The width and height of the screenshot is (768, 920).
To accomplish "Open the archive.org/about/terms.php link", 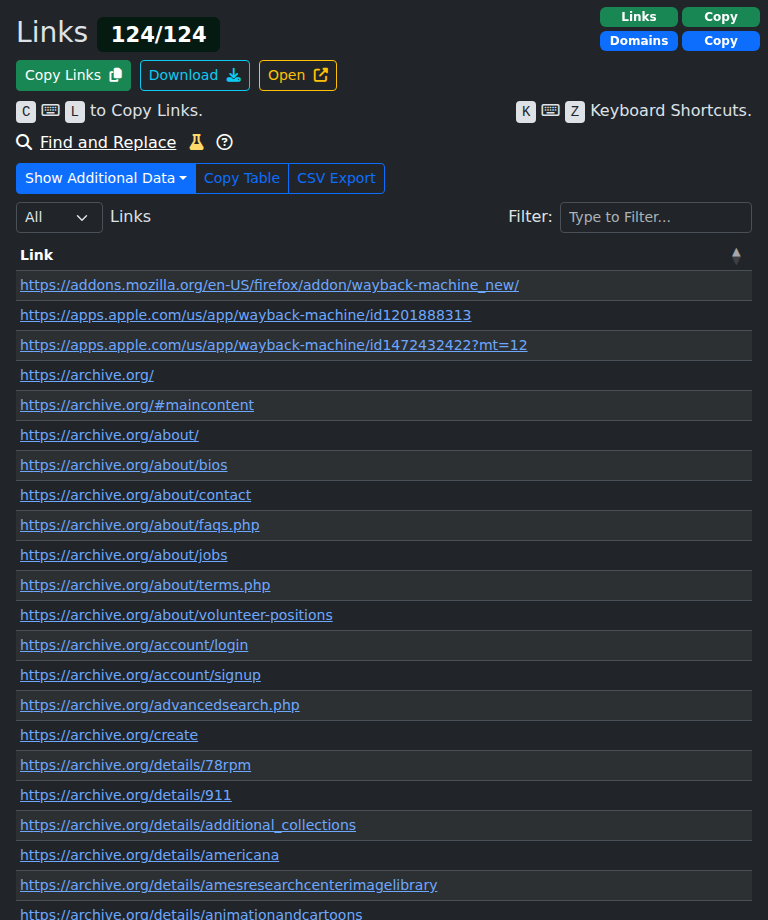I will tap(145, 585).
